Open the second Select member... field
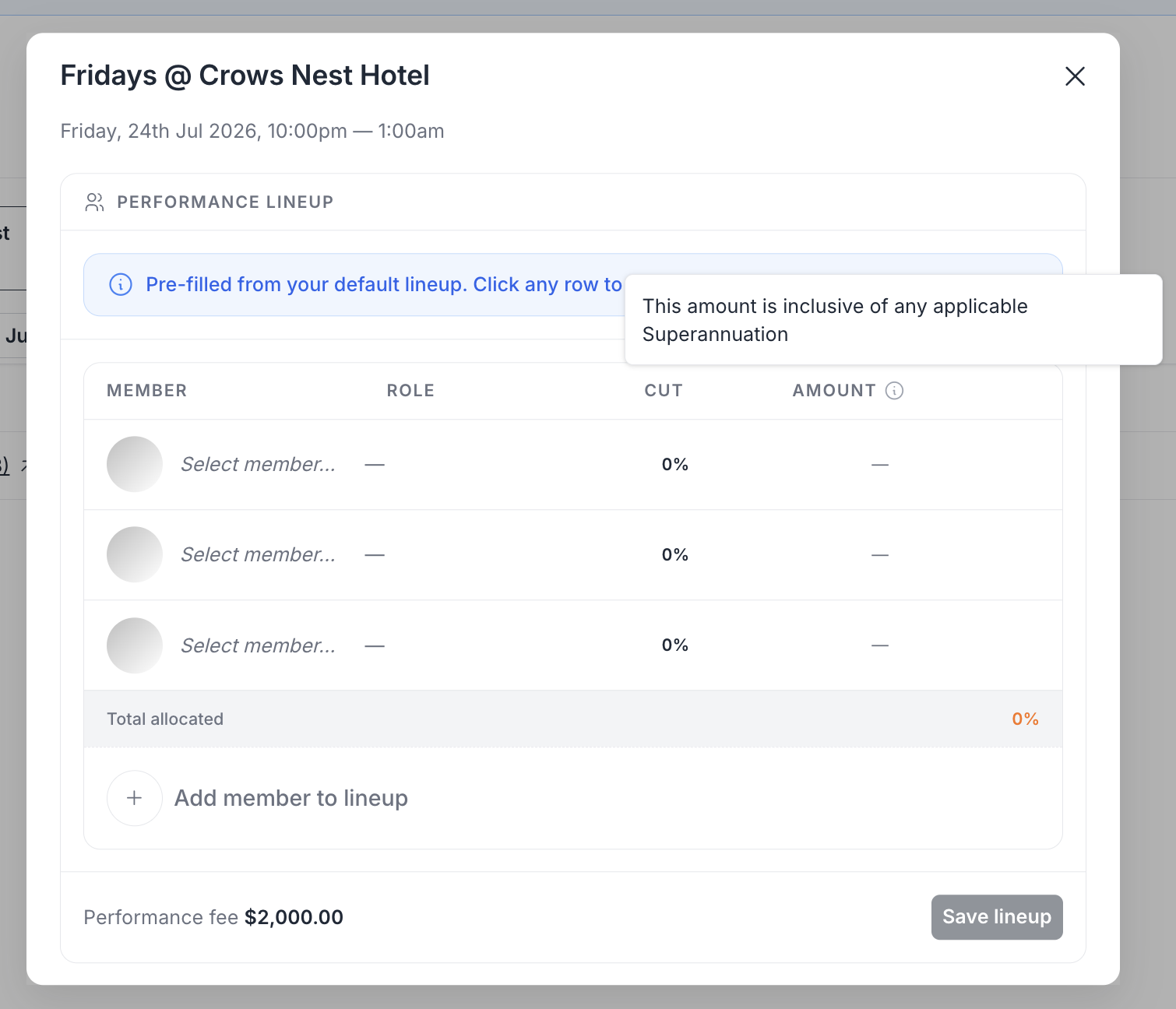Viewport: 1176px width, 1009px height. pyautogui.click(x=258, y=554)
